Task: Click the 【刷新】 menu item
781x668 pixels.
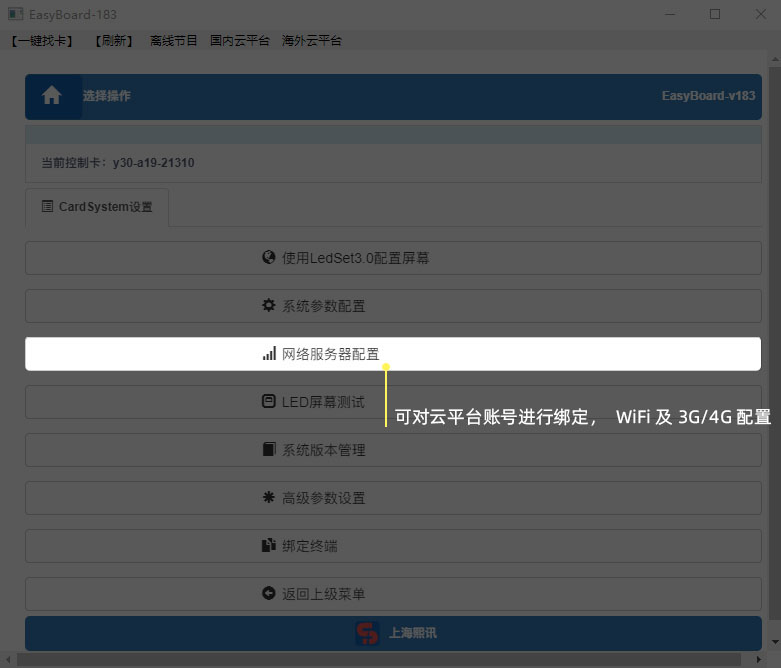Action: click(114, 41)
